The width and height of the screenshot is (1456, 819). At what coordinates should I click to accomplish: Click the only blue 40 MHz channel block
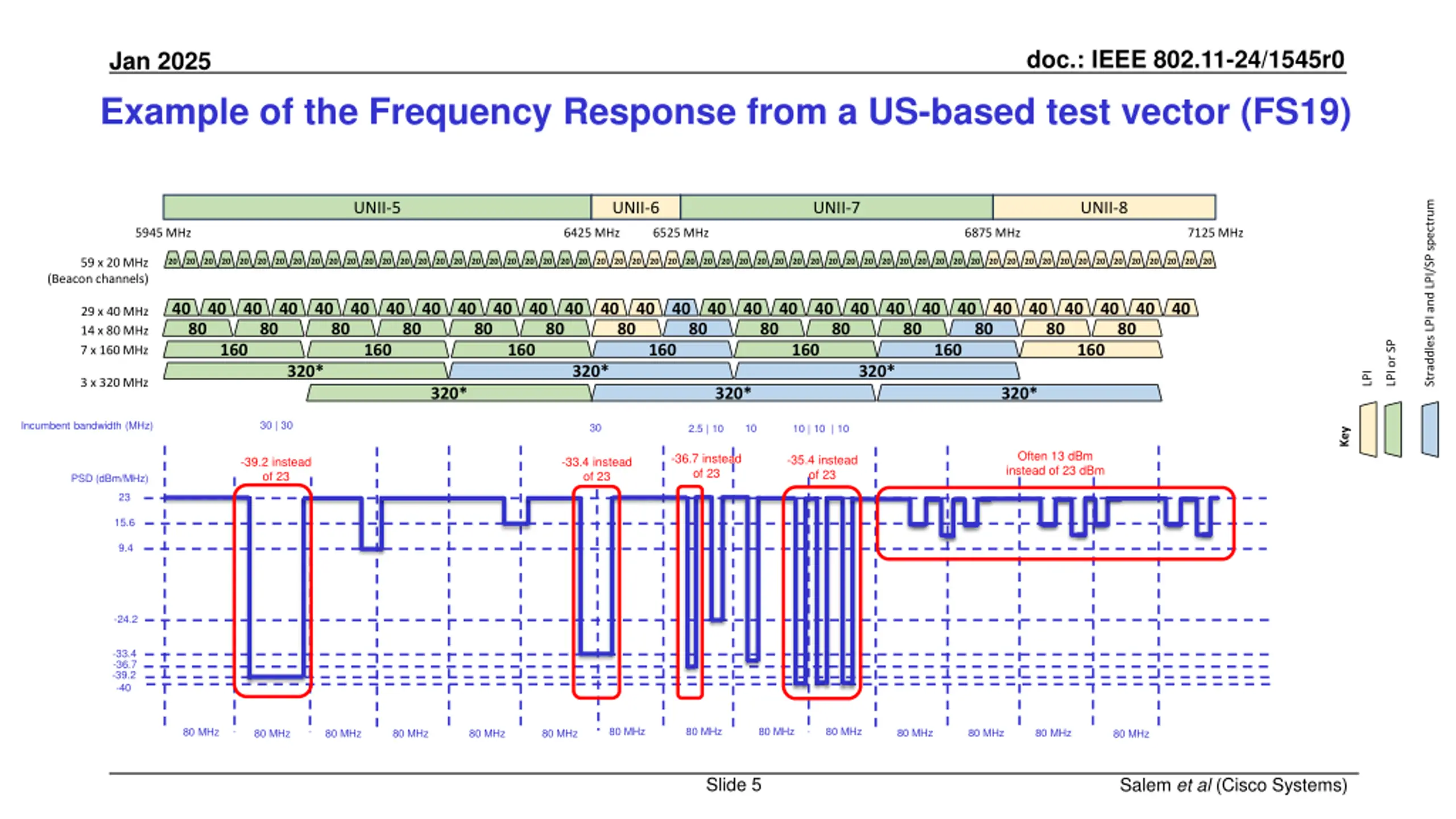(x=681, y=308)
